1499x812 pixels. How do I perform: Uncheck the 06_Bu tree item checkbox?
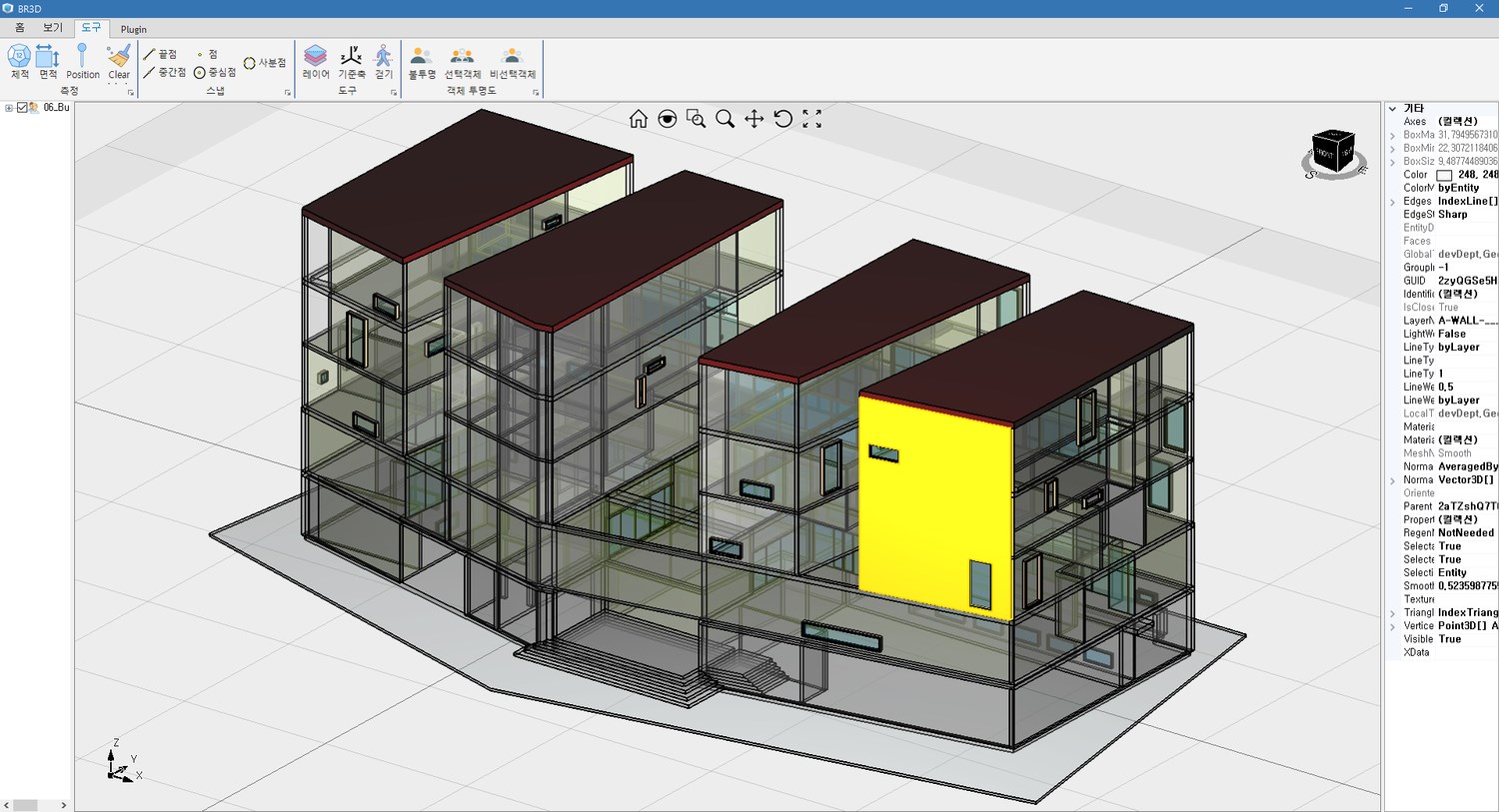click(22, 107)
